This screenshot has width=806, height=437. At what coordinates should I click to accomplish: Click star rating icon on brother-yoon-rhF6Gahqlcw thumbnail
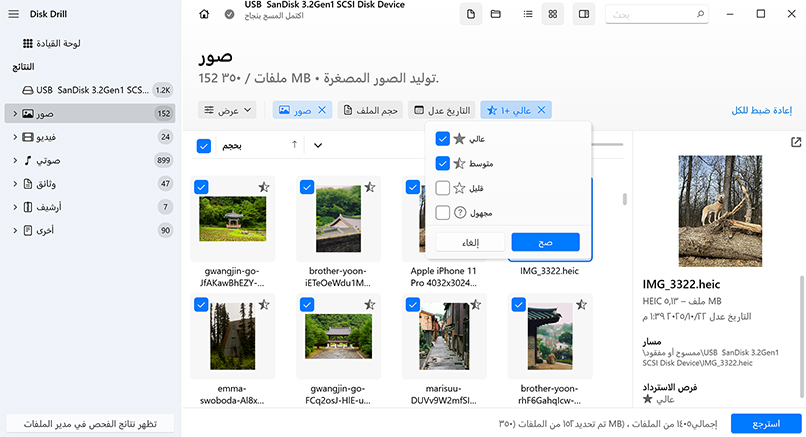(581, 305)
